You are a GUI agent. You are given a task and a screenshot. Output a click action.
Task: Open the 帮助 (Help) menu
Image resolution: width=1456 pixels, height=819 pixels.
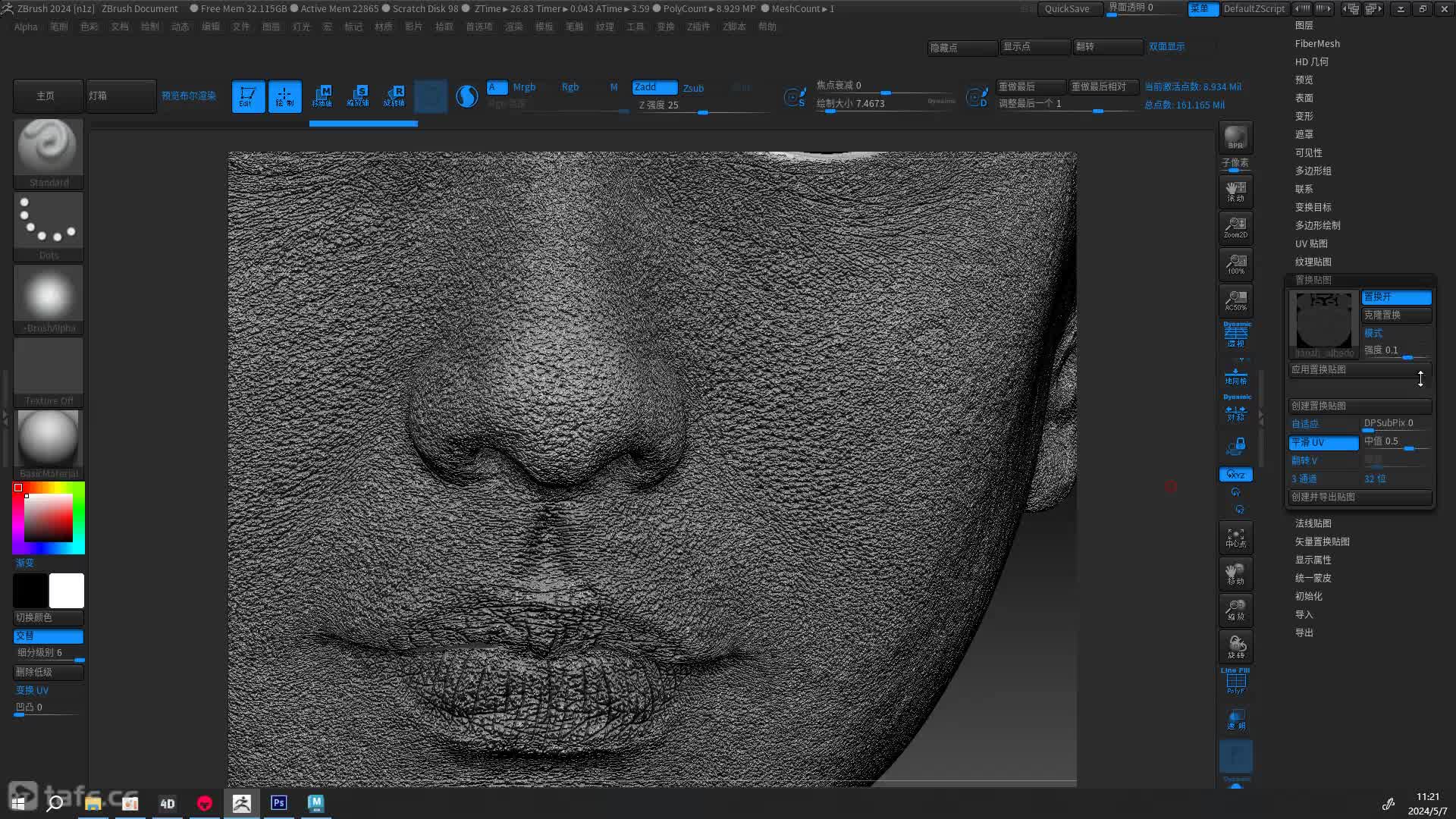pos(767,27)
